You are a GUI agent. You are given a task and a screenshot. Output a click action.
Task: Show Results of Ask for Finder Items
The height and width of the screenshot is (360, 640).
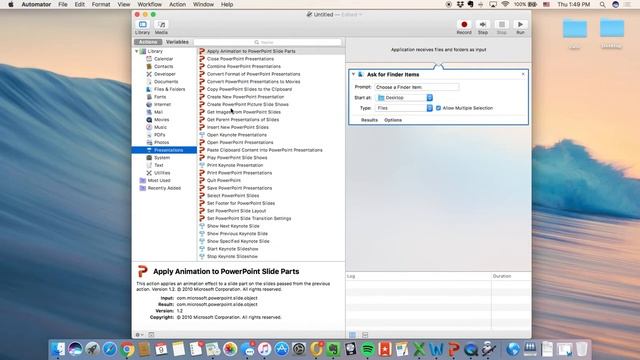[x=369, y=120]
